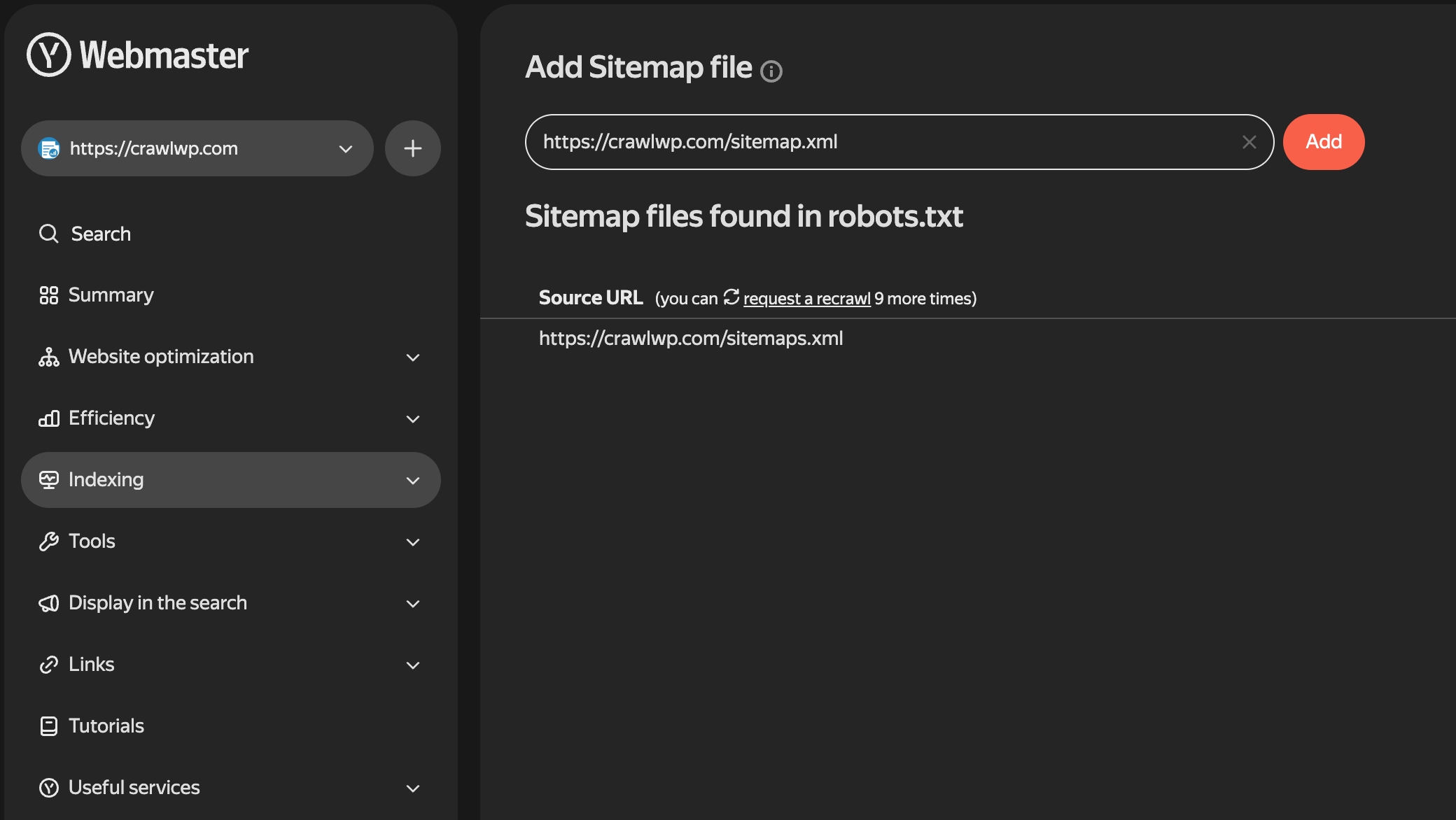
Task: Click the Tutorials book icon
Action: click(x=49, y=726)
